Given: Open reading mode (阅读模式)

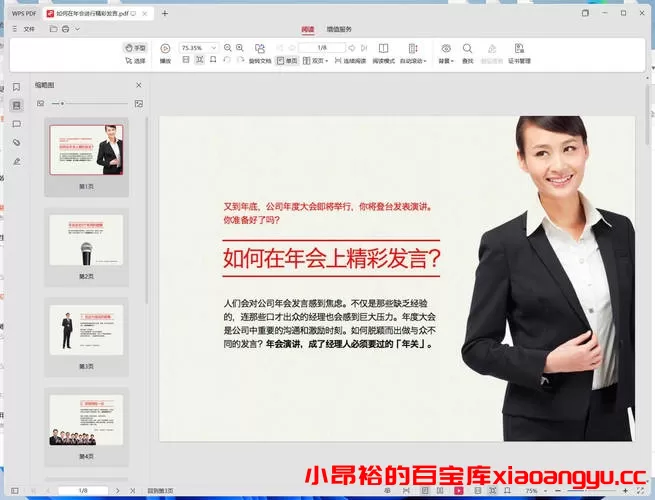Looking at the screenshot, I should coord(383,53).
